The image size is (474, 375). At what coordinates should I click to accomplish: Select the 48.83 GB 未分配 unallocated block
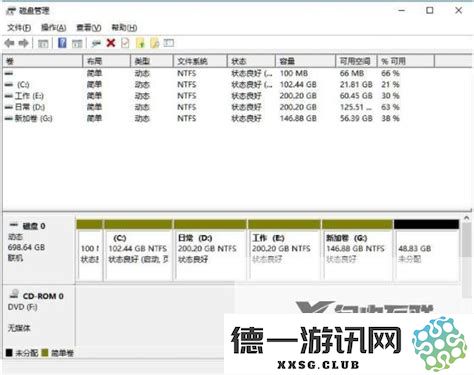426,250
